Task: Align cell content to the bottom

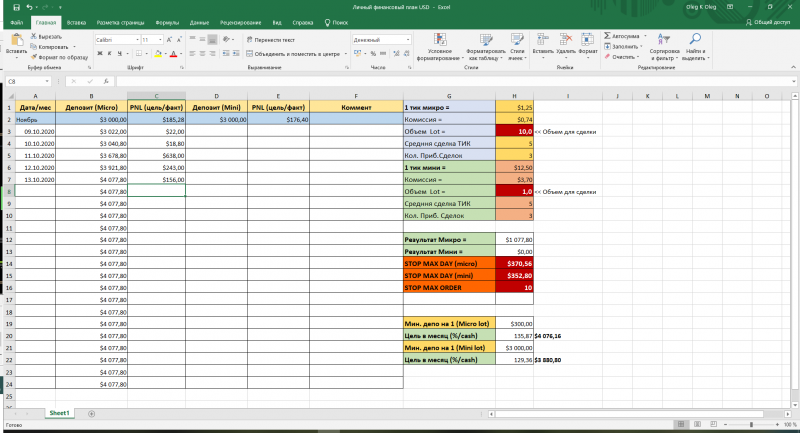Action: coord(212,40)
